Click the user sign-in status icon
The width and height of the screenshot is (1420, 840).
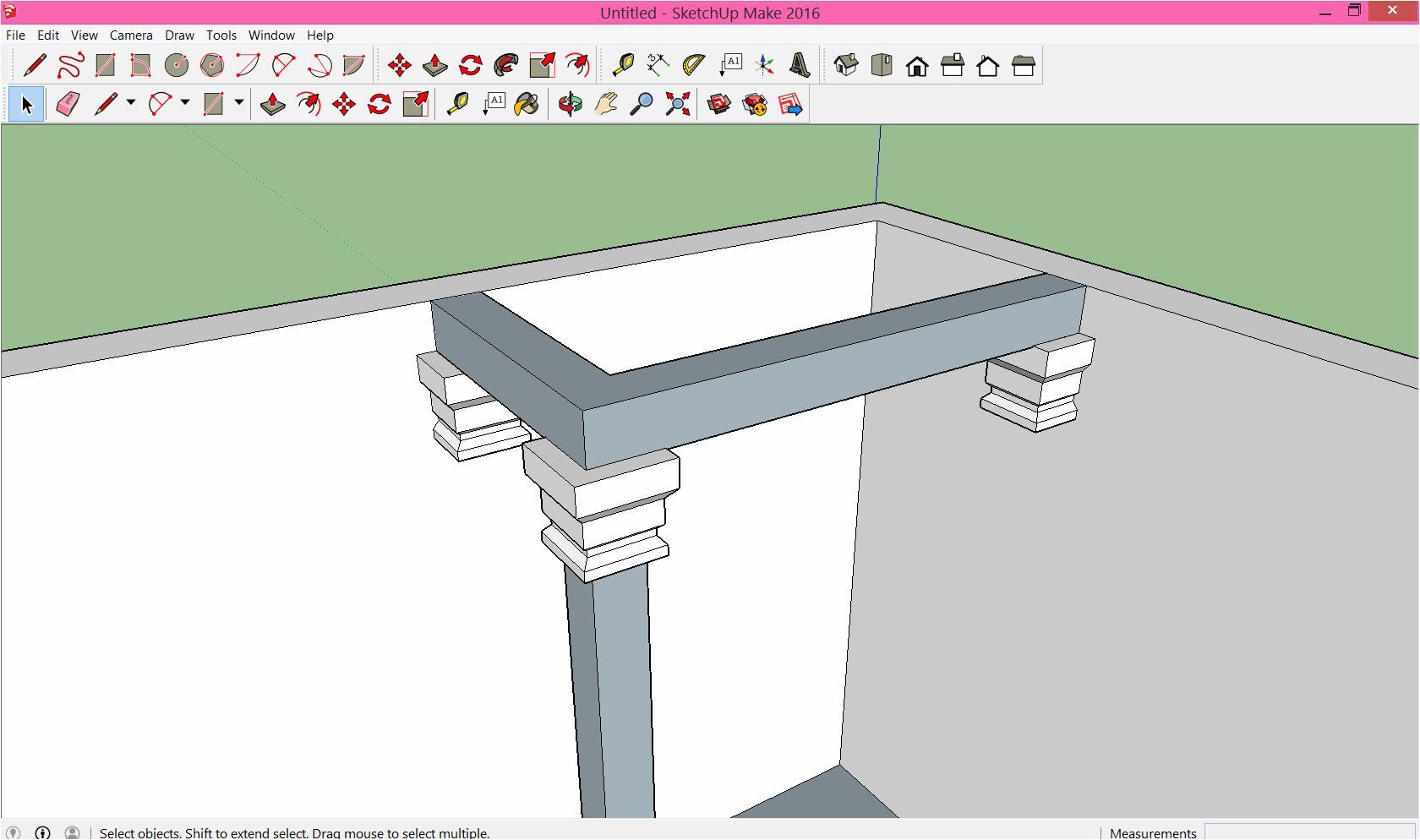point(73,832)
